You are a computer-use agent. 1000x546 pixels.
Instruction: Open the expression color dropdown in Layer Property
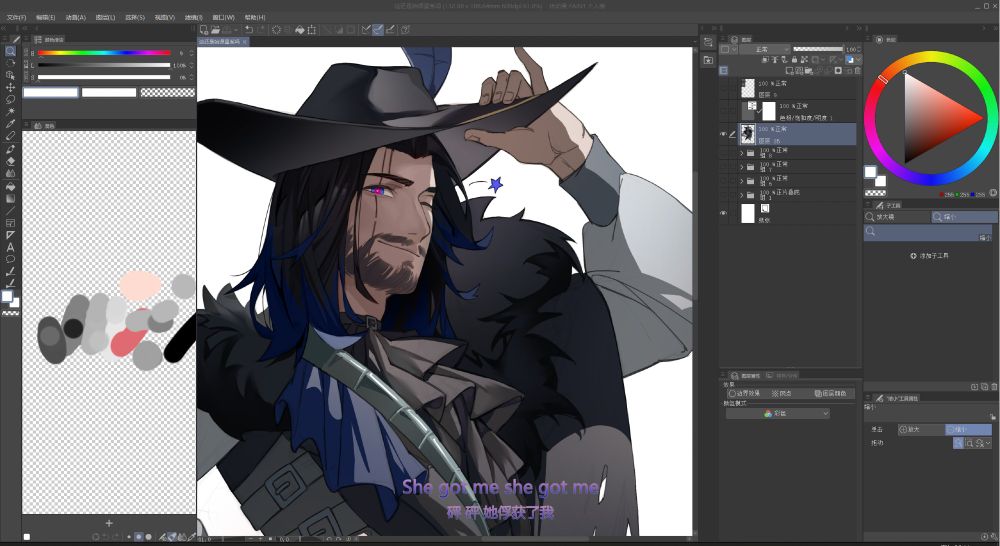click(x=777, y=413)
